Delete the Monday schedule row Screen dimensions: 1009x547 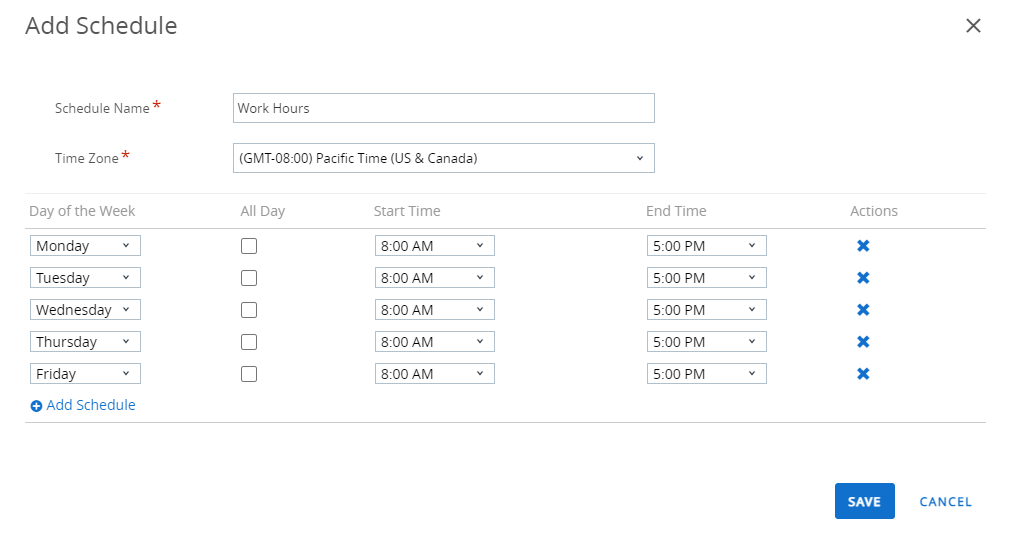click(863, 246)
